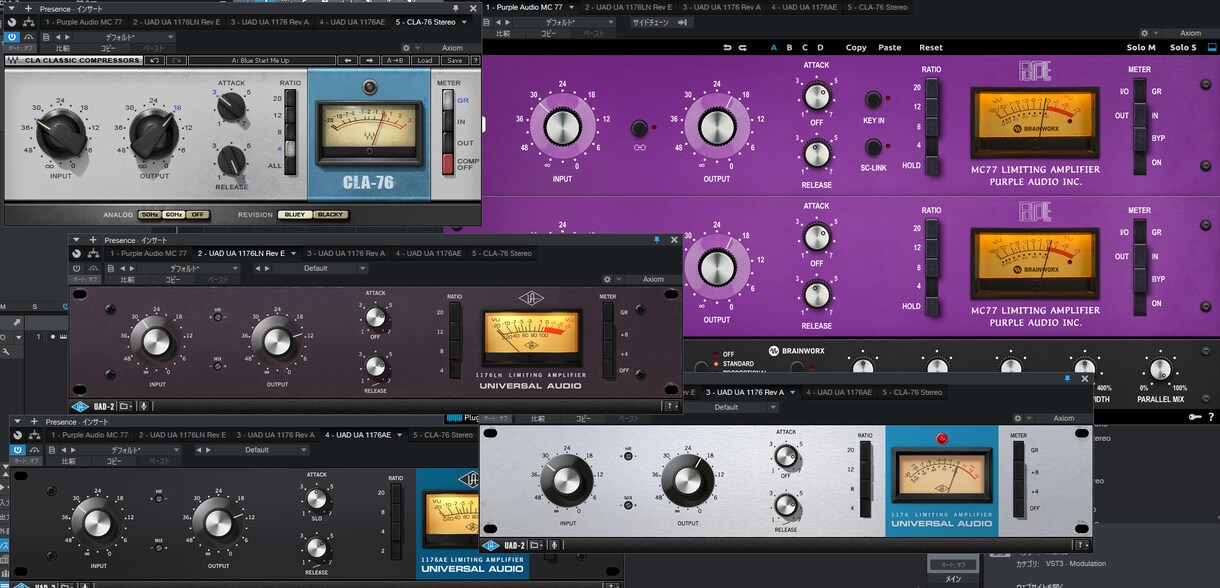Select ratio 20 on CLA-76
1220x588 pixels.
[x=291, y=99]
